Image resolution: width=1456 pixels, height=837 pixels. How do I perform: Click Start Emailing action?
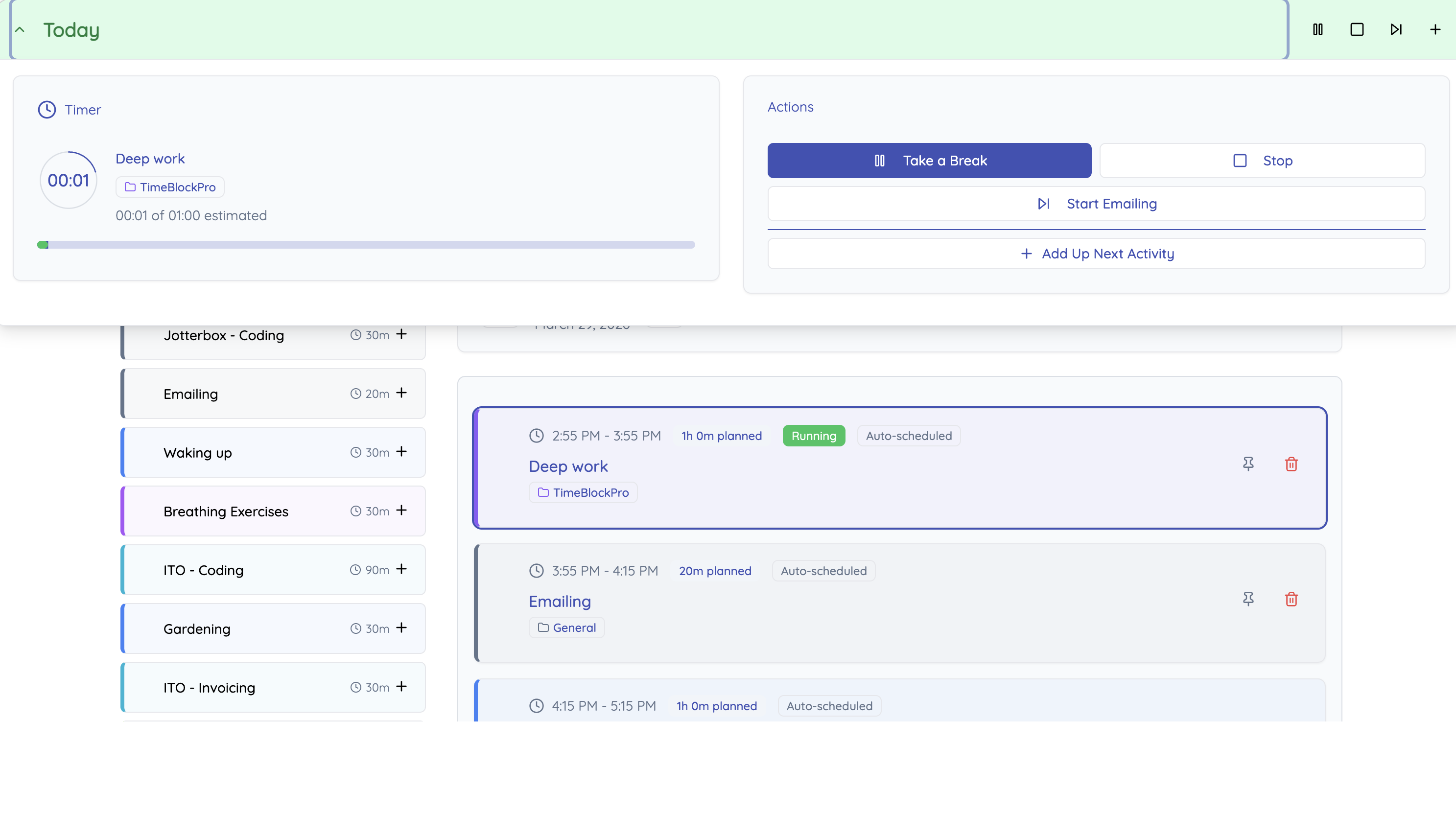1096,204
